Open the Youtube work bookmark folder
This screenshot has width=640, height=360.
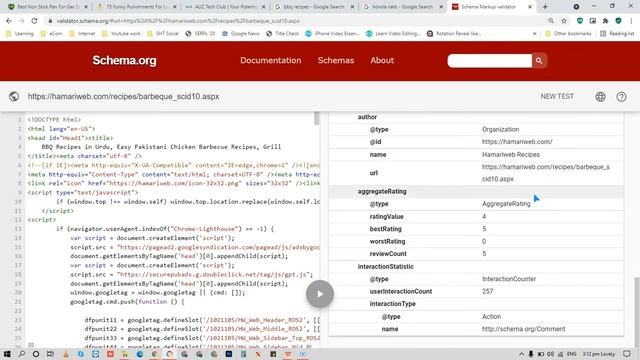point(121,33)
